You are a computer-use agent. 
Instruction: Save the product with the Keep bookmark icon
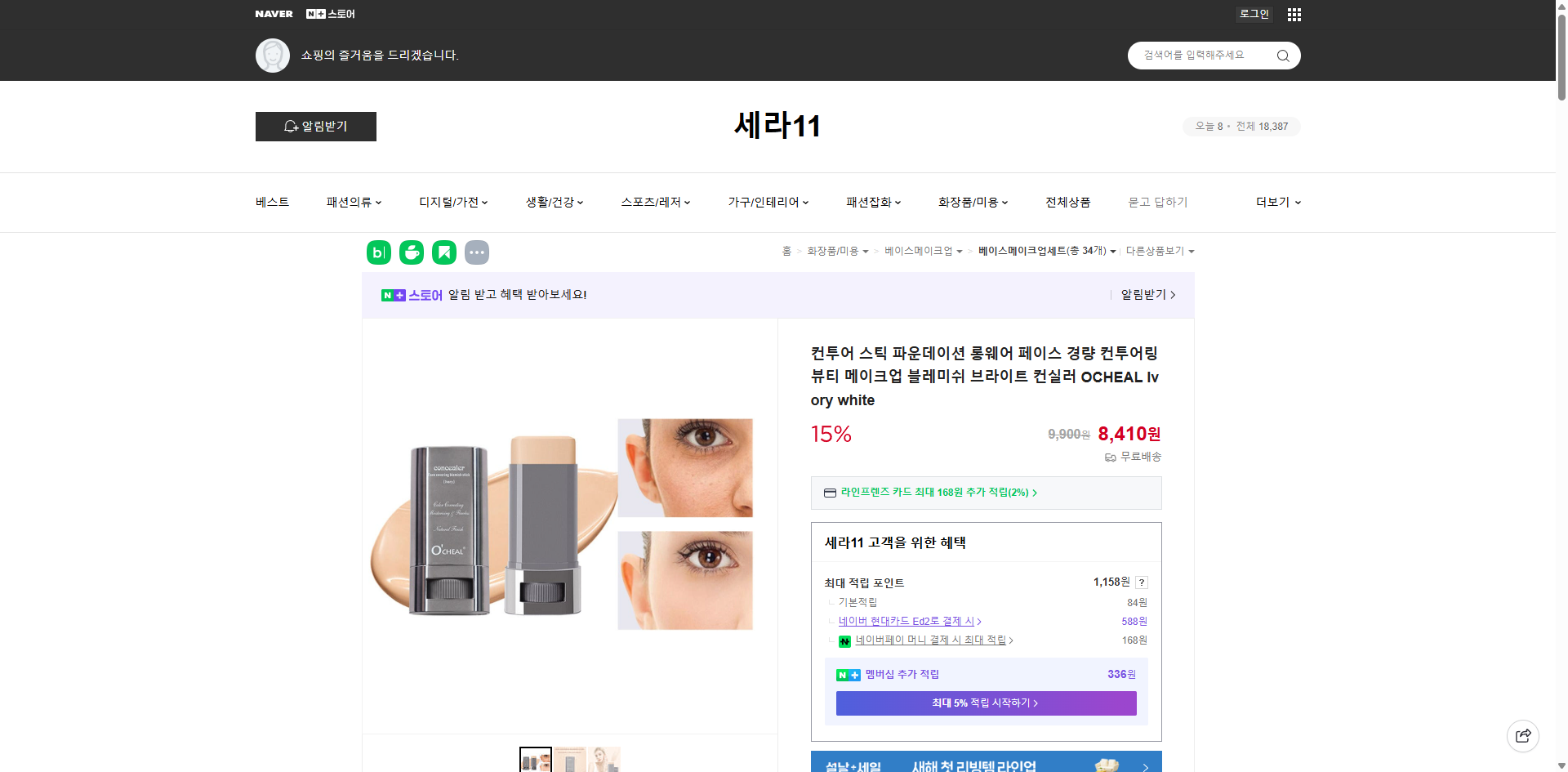443,252
